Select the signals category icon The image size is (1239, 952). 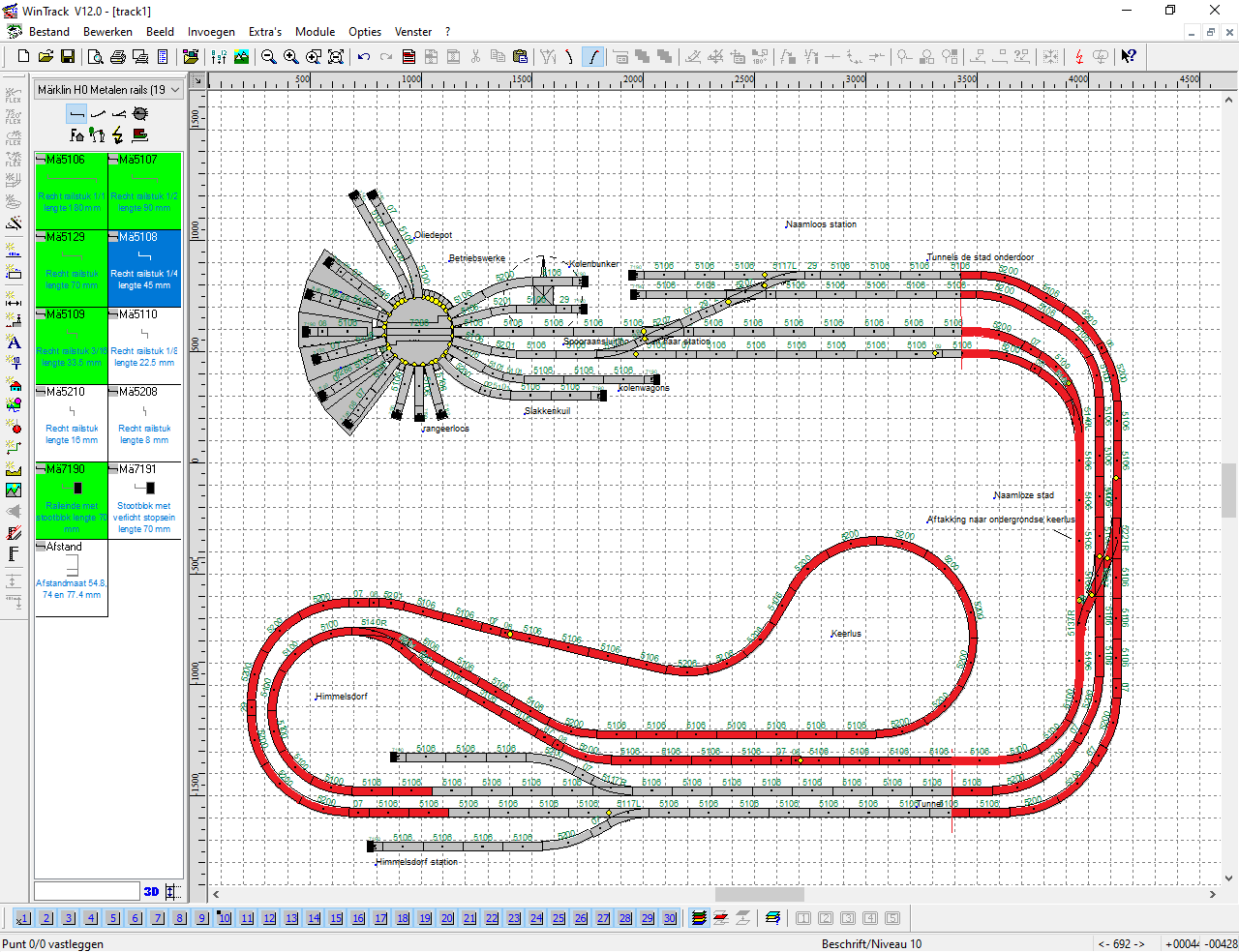97,135
